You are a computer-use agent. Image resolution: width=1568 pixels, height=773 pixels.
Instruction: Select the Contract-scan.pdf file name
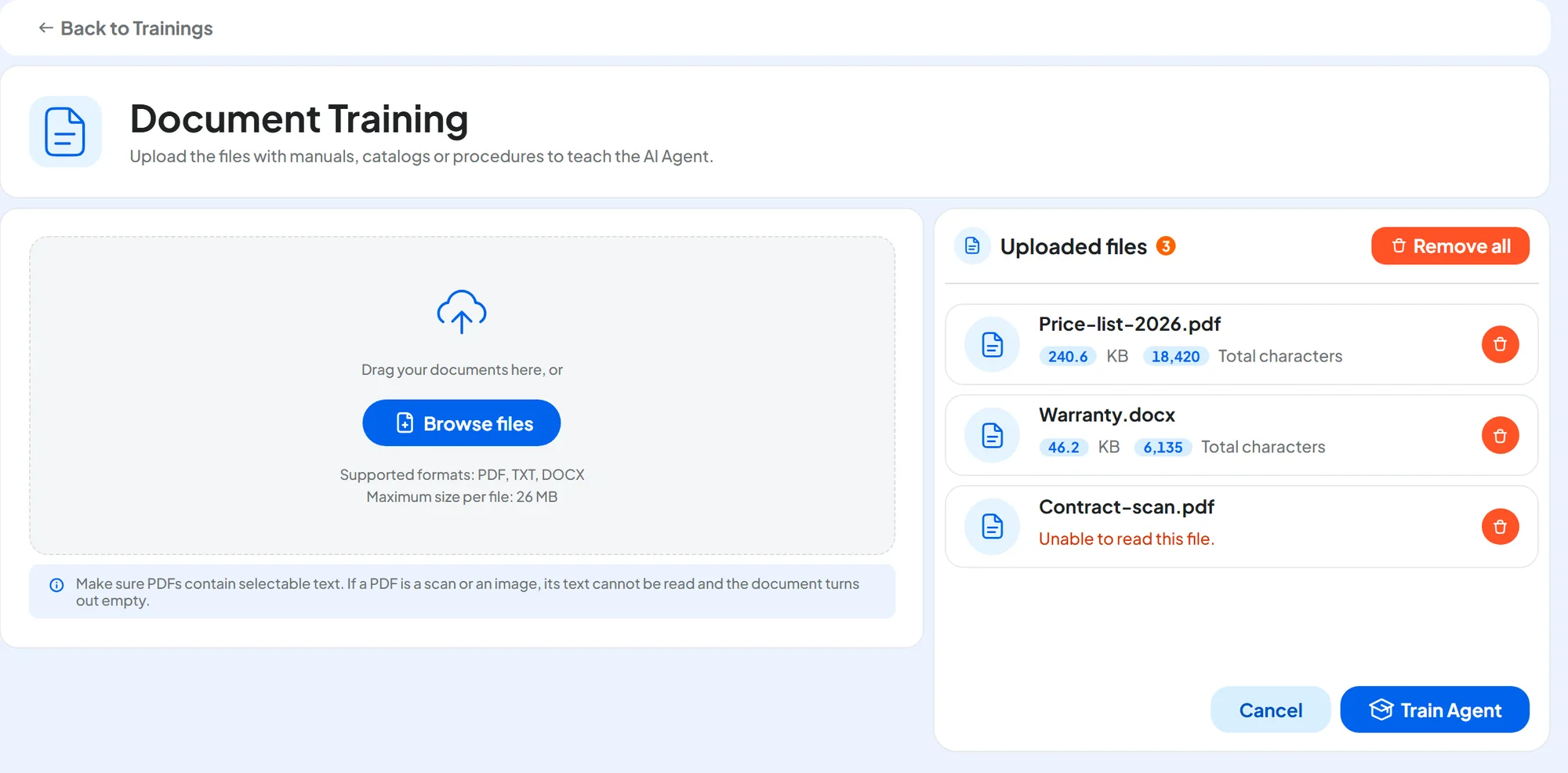[x=1127, y=506]
